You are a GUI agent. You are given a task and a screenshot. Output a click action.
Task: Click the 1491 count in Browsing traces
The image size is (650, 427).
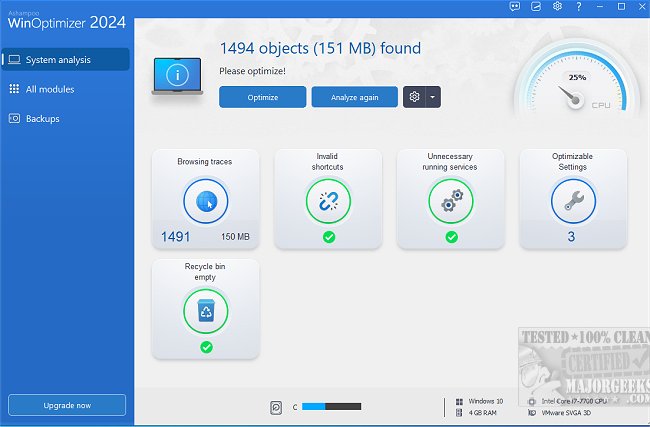click(175, 237)
